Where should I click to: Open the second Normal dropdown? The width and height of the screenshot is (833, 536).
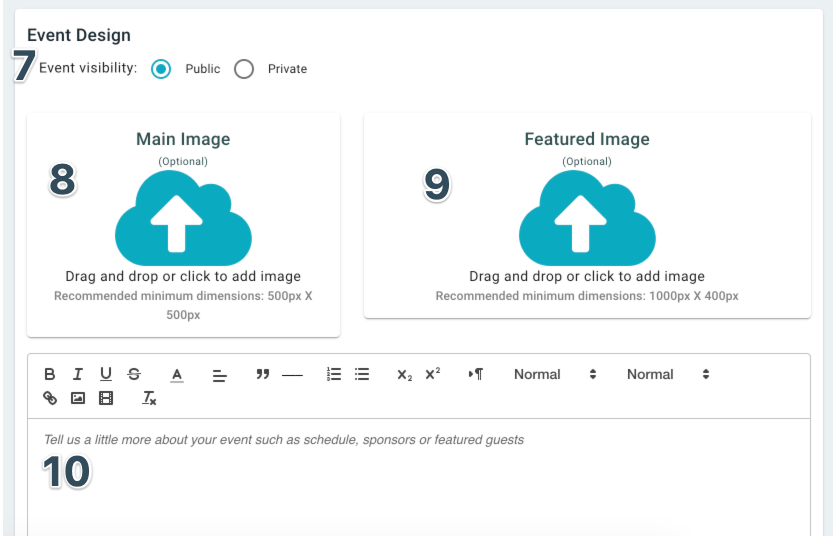pyautogui.click(x=668, y=374)
